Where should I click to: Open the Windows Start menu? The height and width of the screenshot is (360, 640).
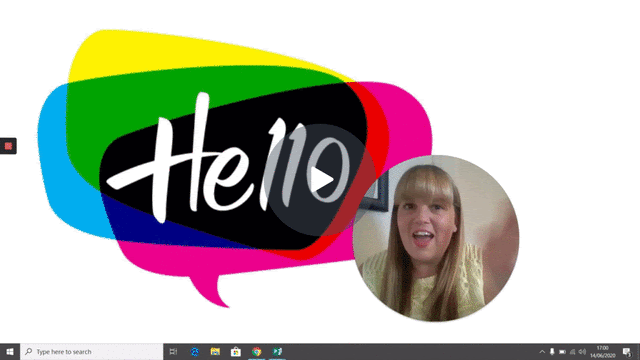pos(10,351)
